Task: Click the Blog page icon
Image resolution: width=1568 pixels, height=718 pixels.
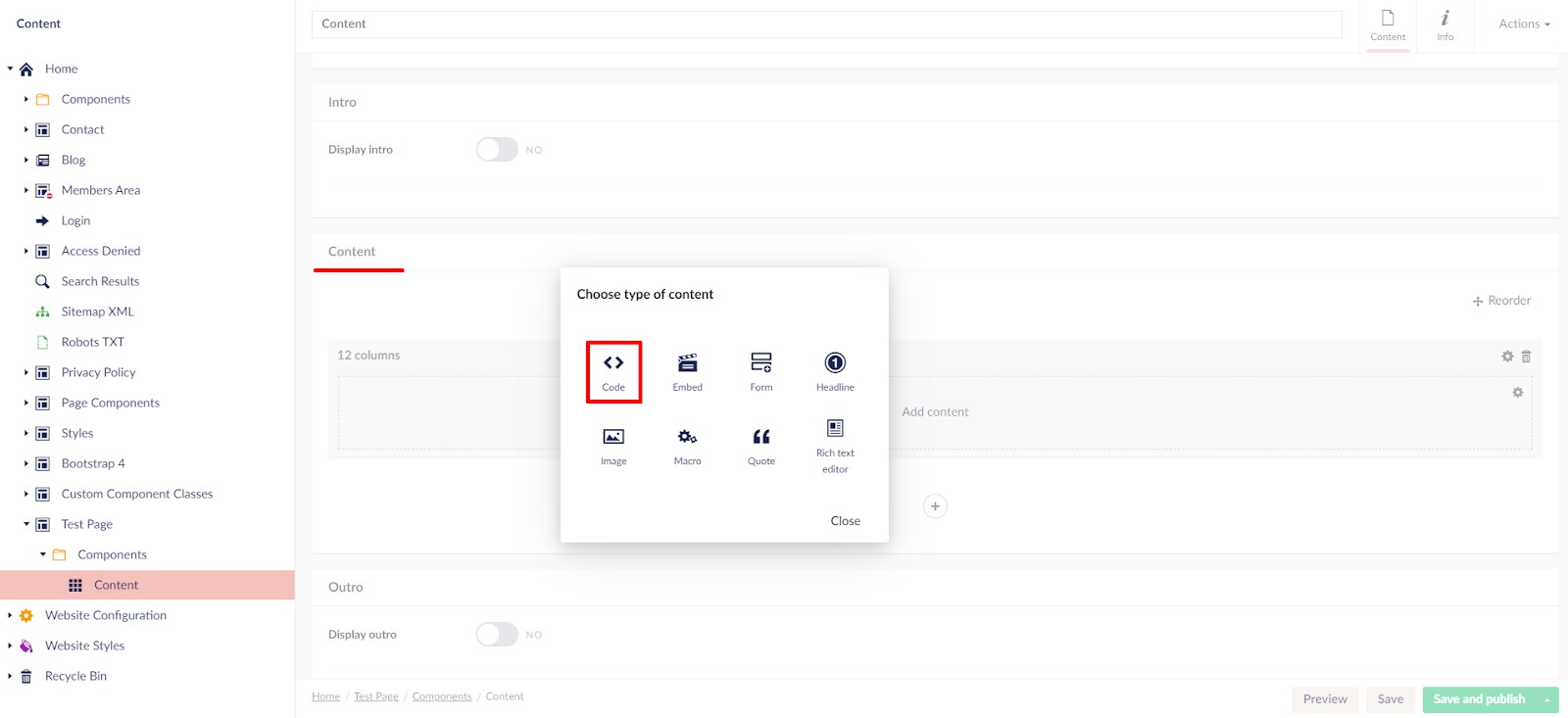Action: click(x=42, y=160)
